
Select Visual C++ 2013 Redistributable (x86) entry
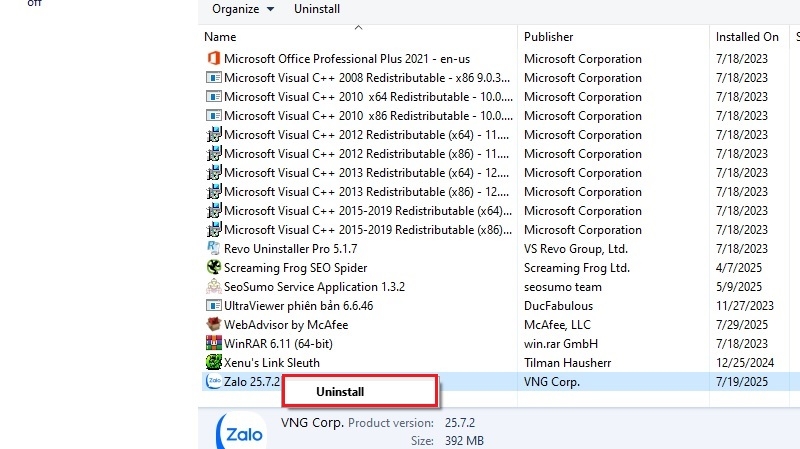coord(362,192)
